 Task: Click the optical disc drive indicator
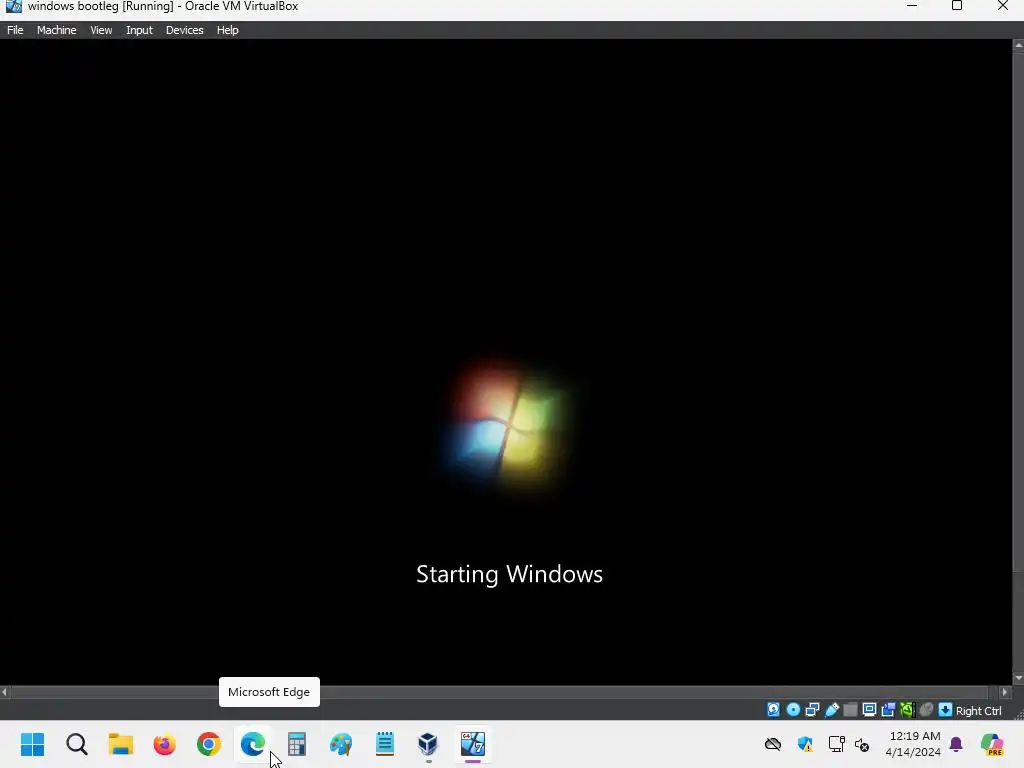pyautogui.click(x=793, y=710)
